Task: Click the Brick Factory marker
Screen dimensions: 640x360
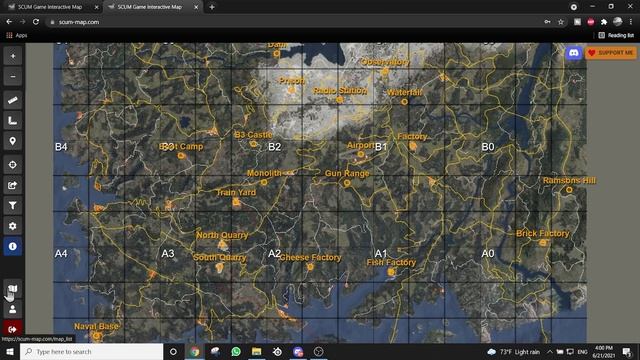Action: point(542,242)
